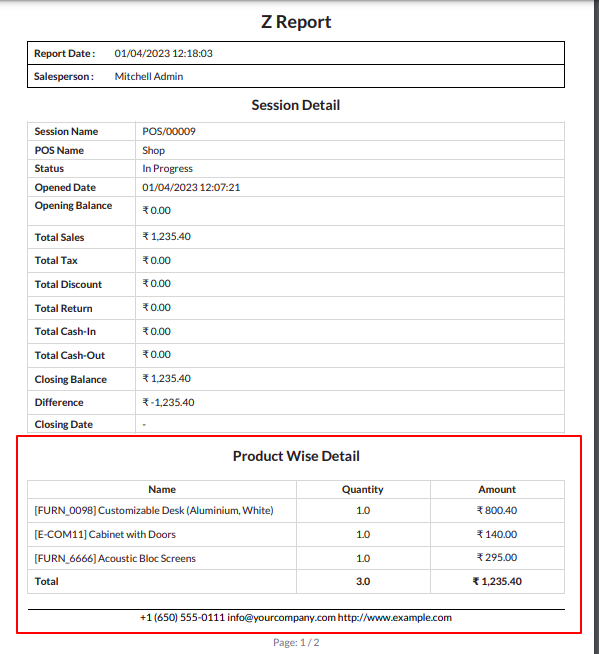The height and width of the screenshot is (654, 599).
Task: Click the Z Report title heading
Action: click(296, 22)
